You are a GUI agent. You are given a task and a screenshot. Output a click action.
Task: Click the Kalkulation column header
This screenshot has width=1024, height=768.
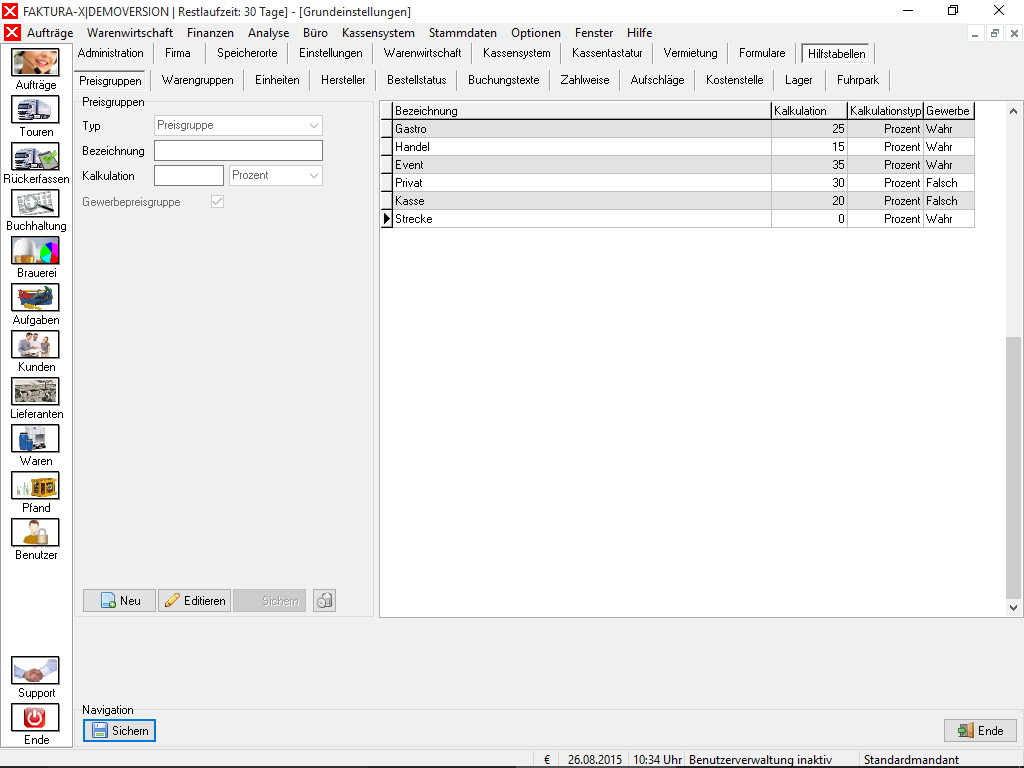tap(809, 111)
